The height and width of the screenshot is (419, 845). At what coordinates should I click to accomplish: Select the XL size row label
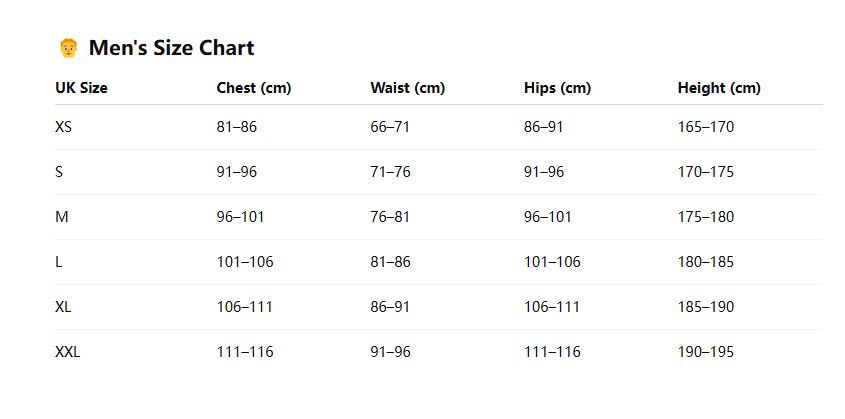coord(63,307)
